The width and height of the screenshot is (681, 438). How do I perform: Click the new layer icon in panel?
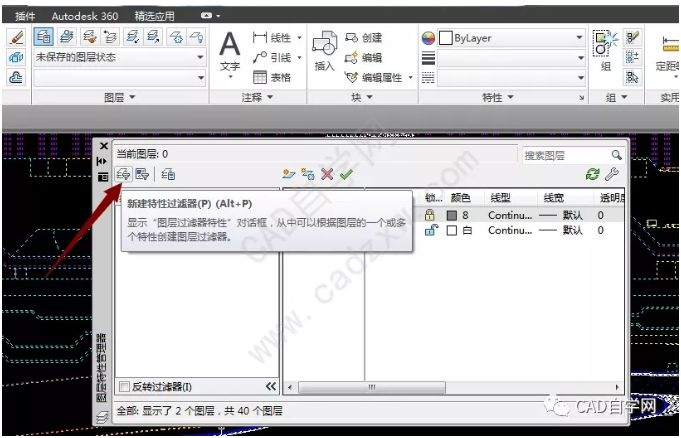click(x=289, y=175)
